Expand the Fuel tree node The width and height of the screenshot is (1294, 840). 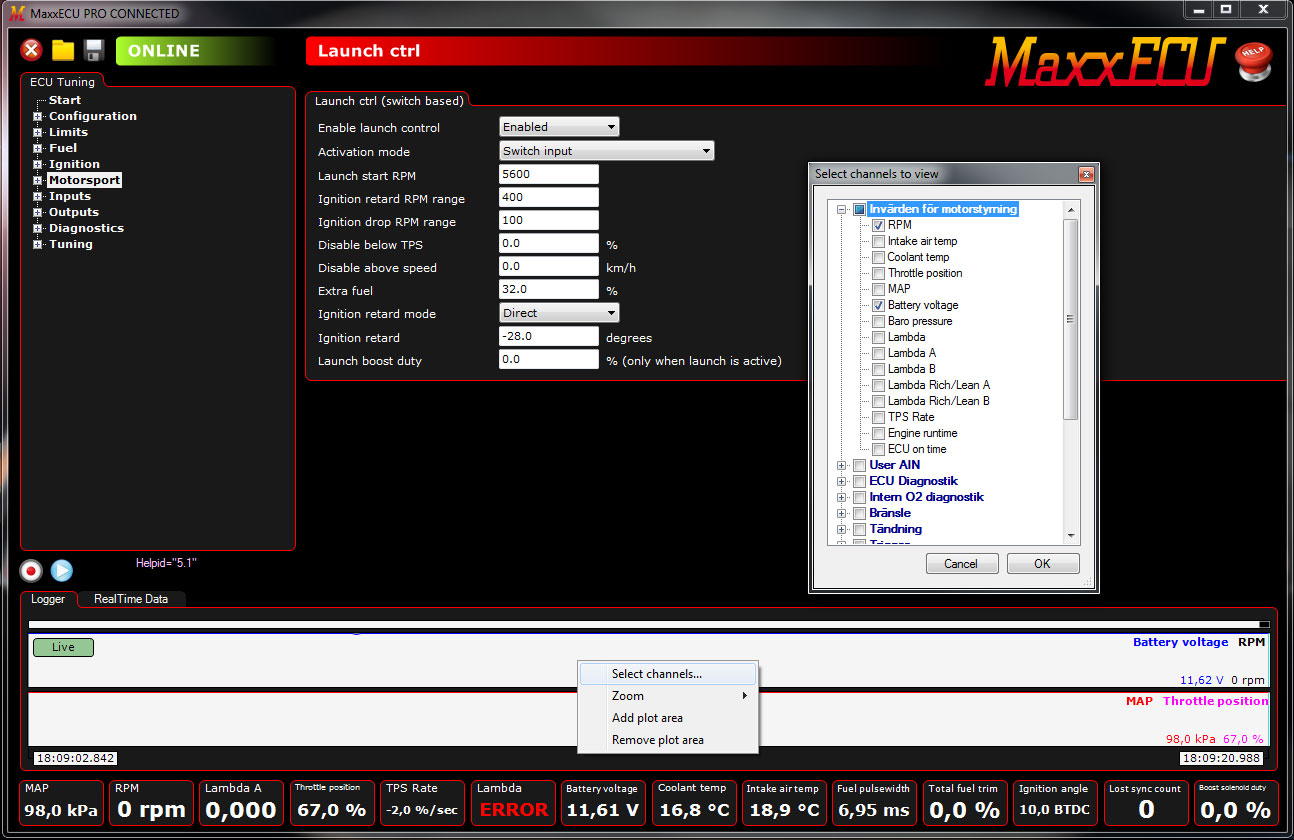click(38, 148)
